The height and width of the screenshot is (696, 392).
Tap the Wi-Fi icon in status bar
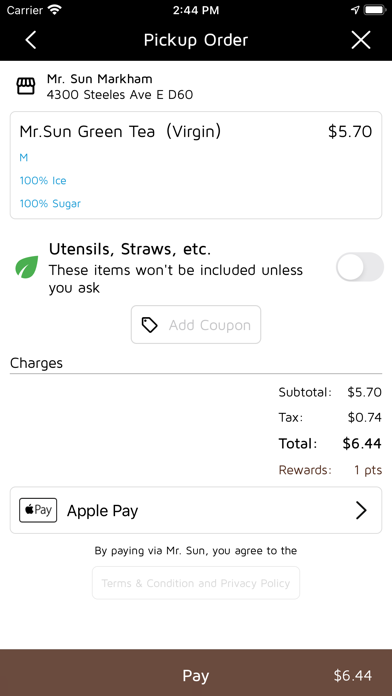click(55, 10)
